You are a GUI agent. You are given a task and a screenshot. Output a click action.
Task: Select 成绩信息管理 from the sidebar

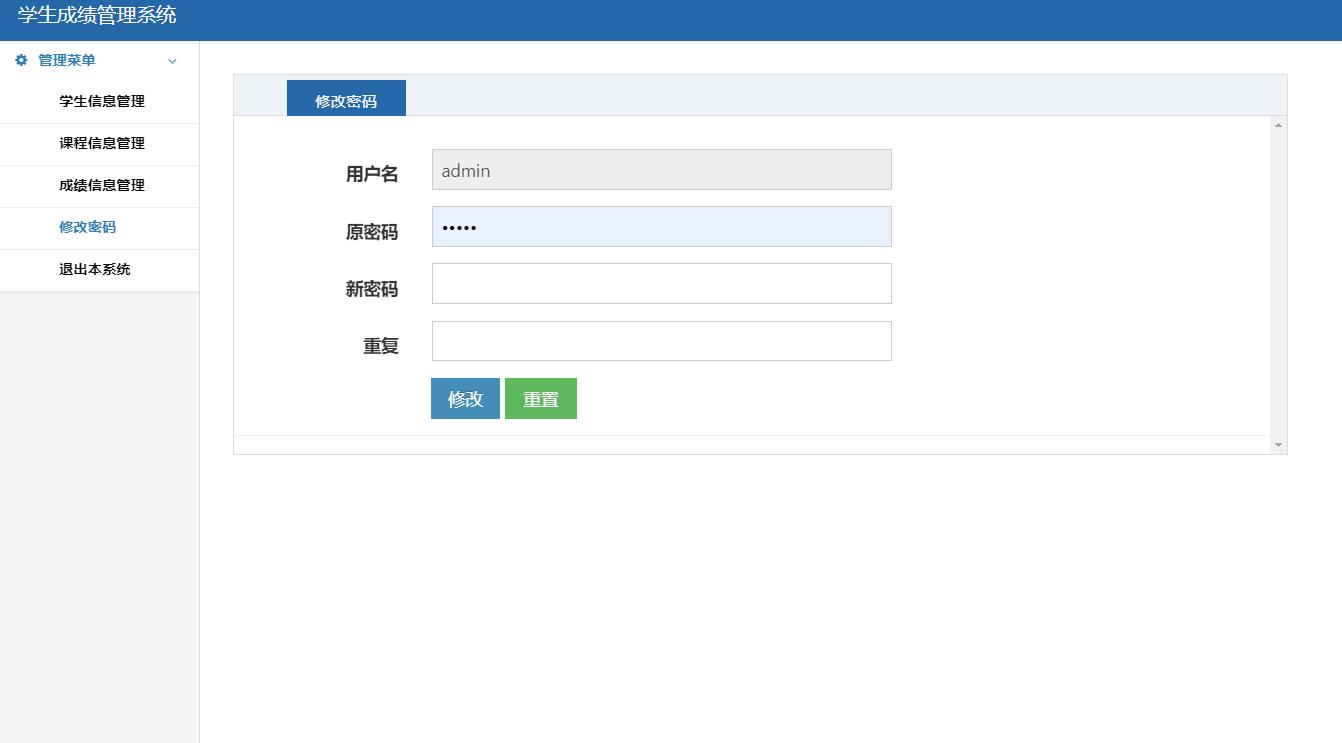(102, 185)
